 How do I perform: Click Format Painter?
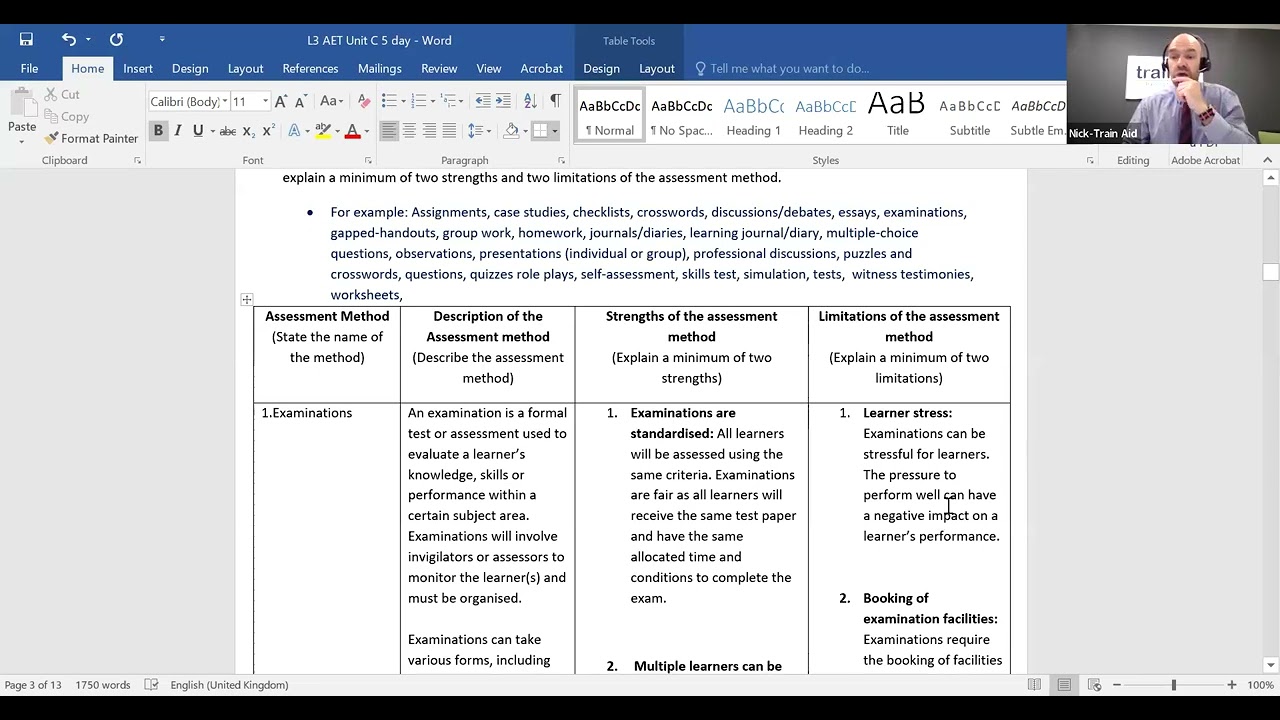tap(91, 138)
